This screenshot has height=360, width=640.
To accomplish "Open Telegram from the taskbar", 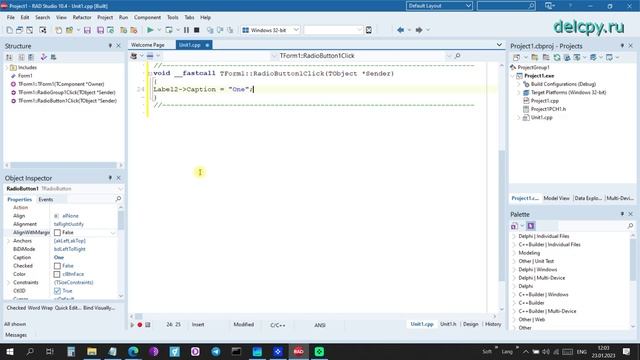I will point(216,351).
